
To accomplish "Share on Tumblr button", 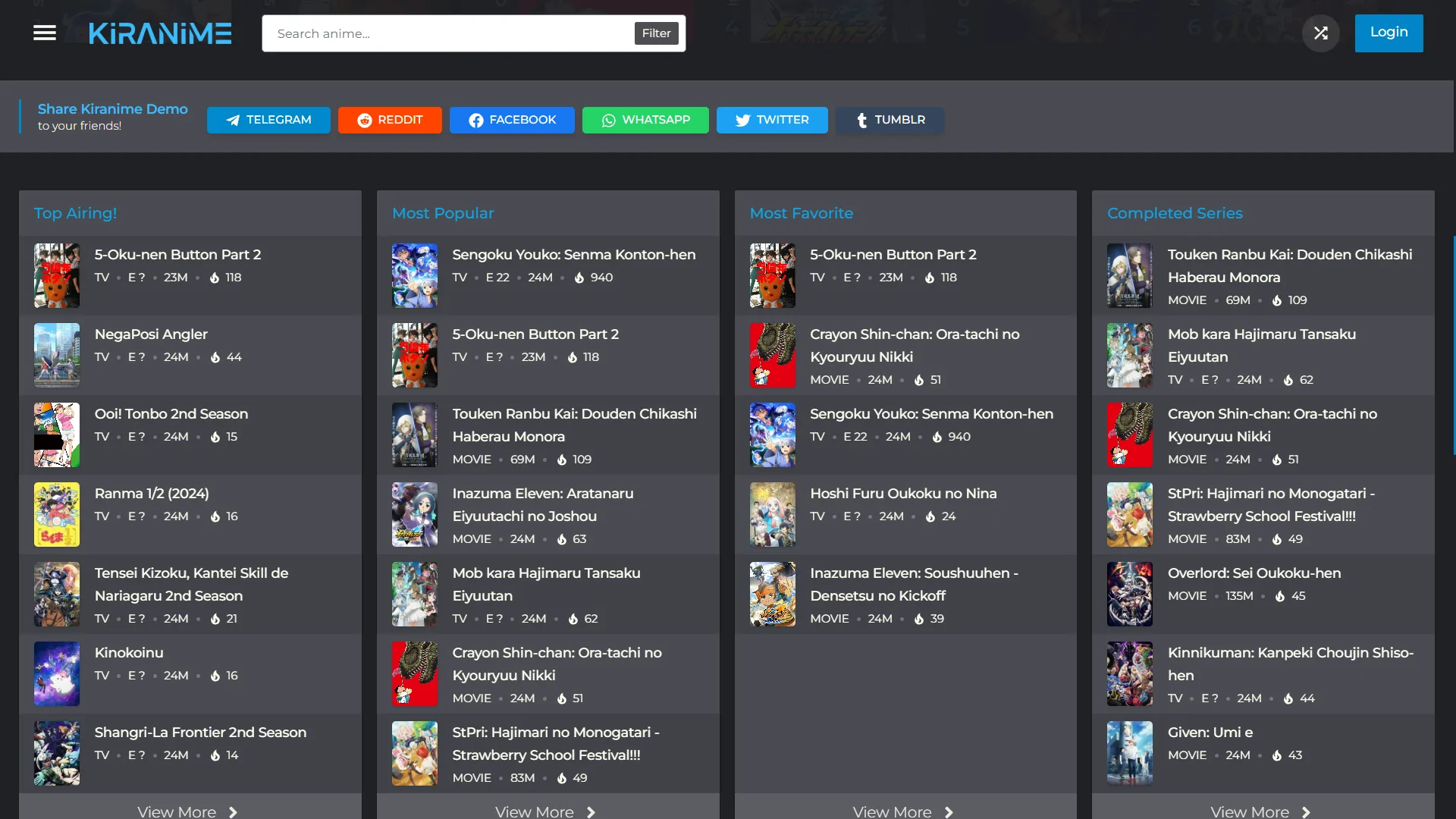I will (x=890, y=120).
